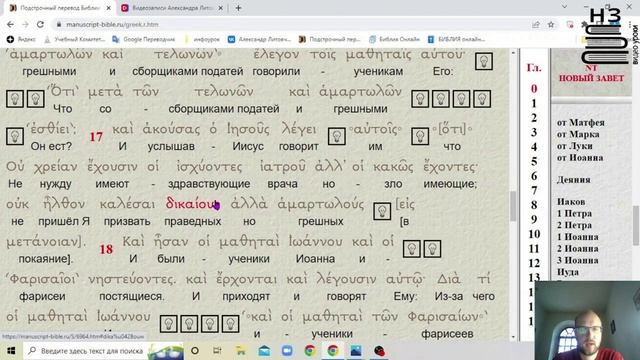640x360 pixels.
Task: Open a new browser tab
Action: 238,8
